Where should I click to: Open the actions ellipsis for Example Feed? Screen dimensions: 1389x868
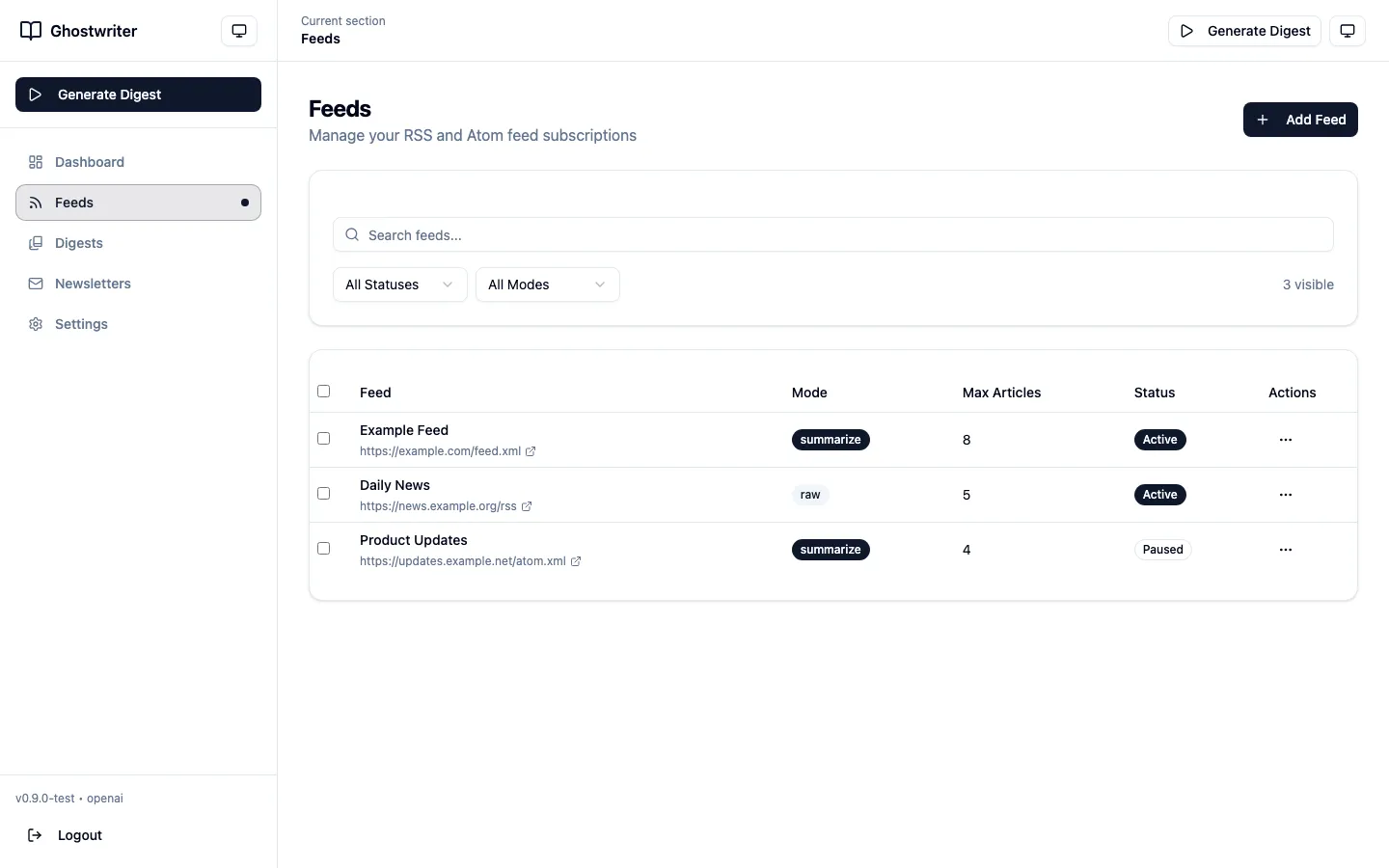tap(1285, 440)
